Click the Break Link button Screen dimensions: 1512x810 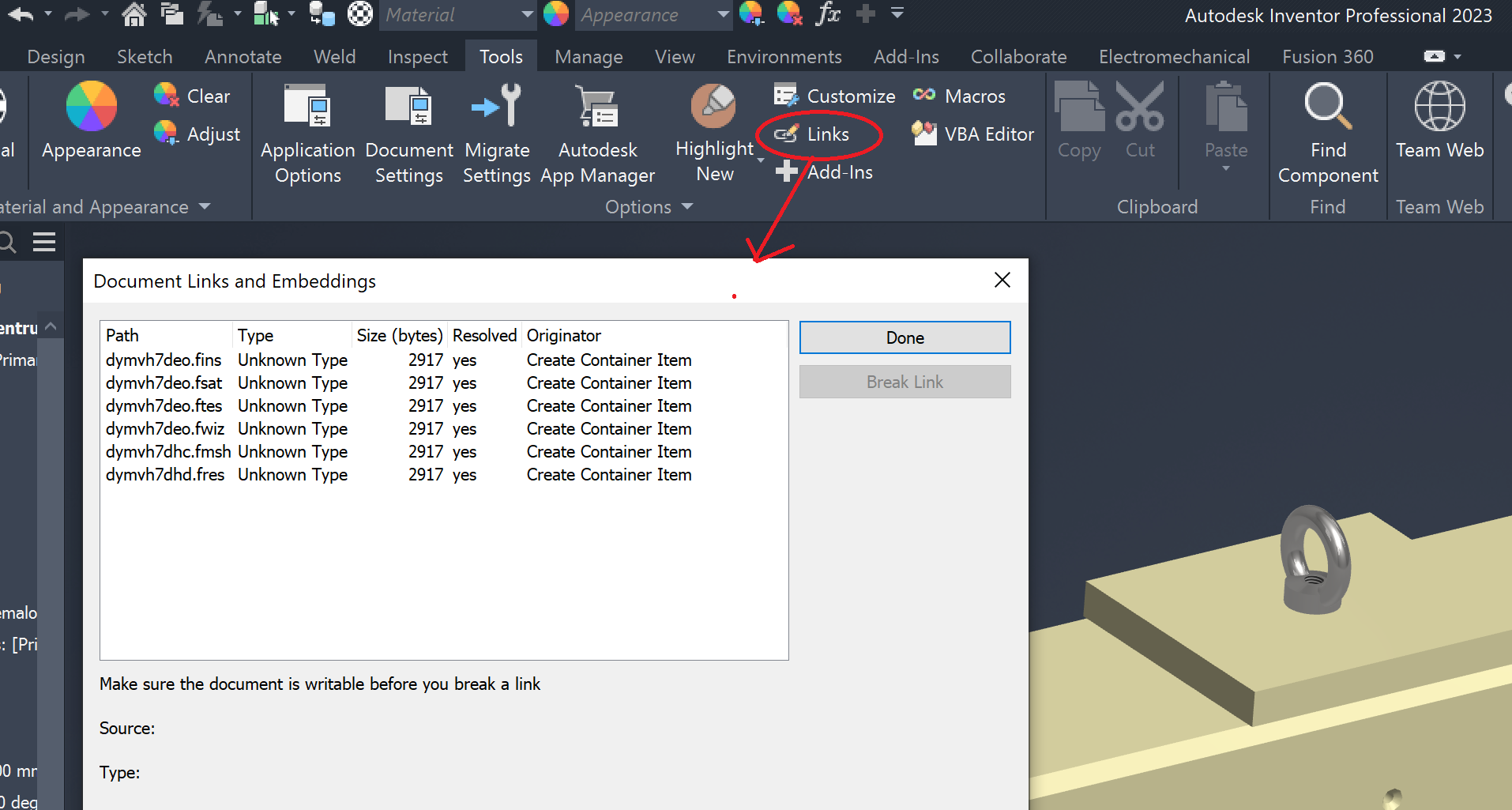904,381
